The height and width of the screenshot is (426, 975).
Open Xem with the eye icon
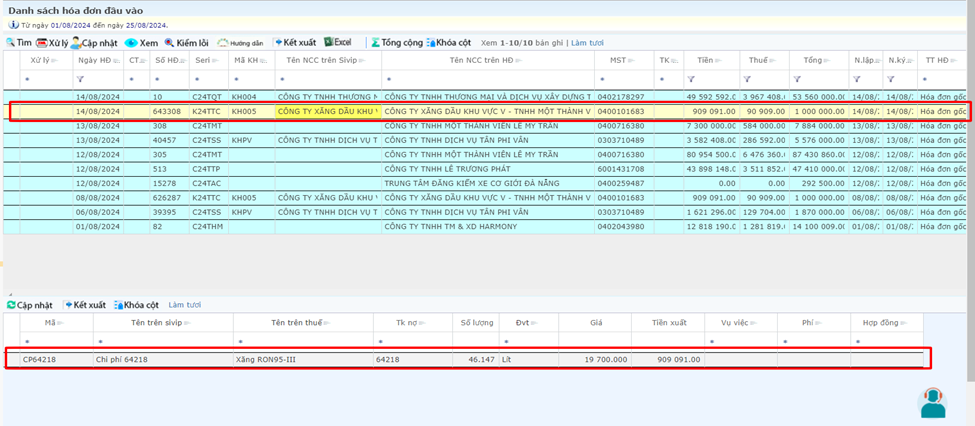(x=131, y=43)
